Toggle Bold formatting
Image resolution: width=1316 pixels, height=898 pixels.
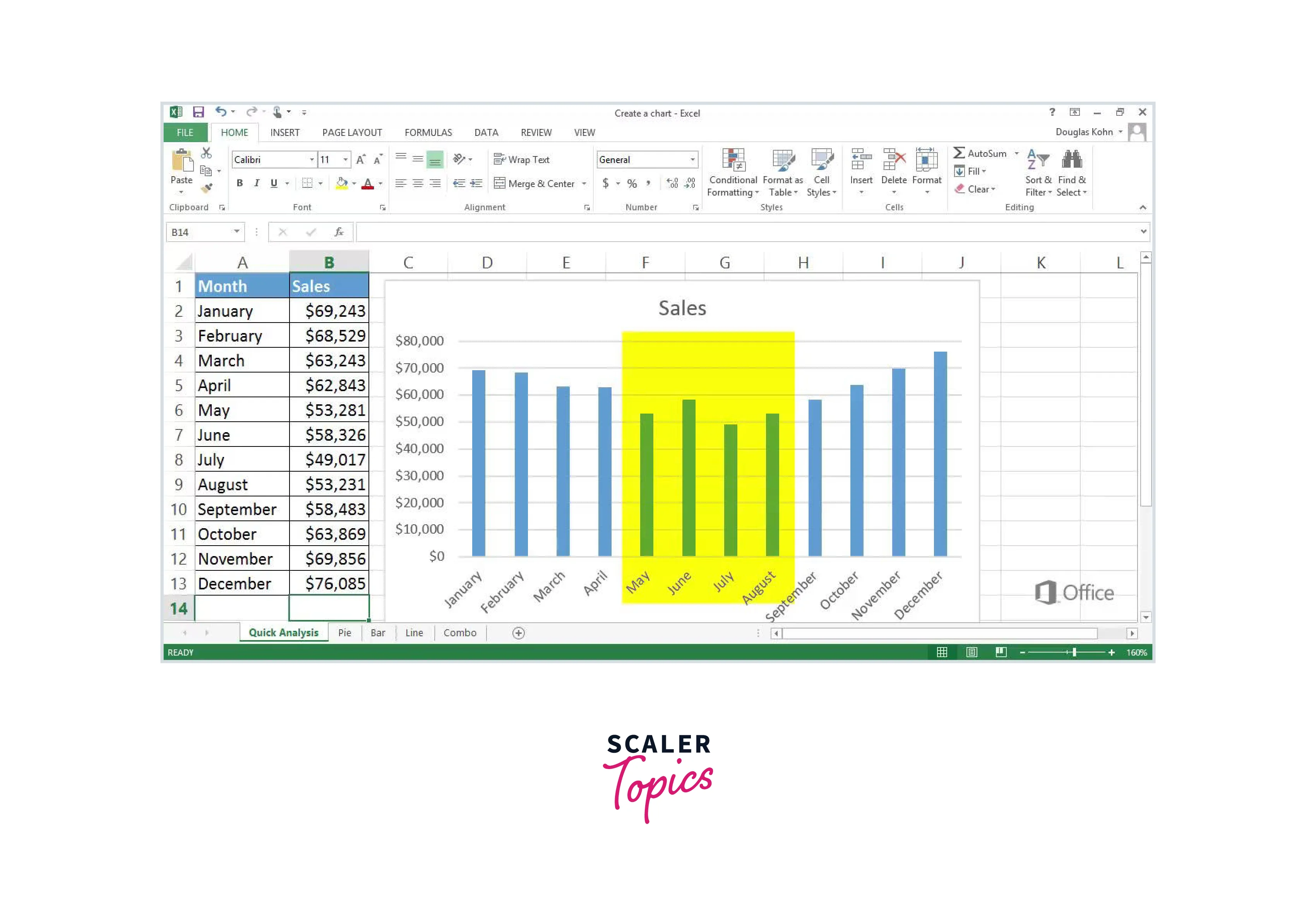point(240,183)
